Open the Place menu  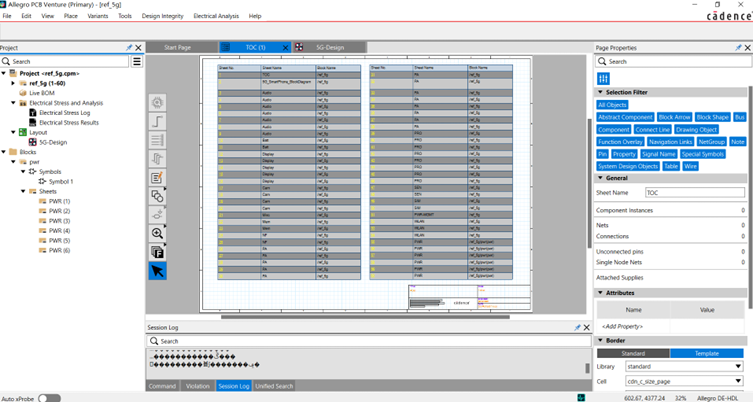click(71, 16)
